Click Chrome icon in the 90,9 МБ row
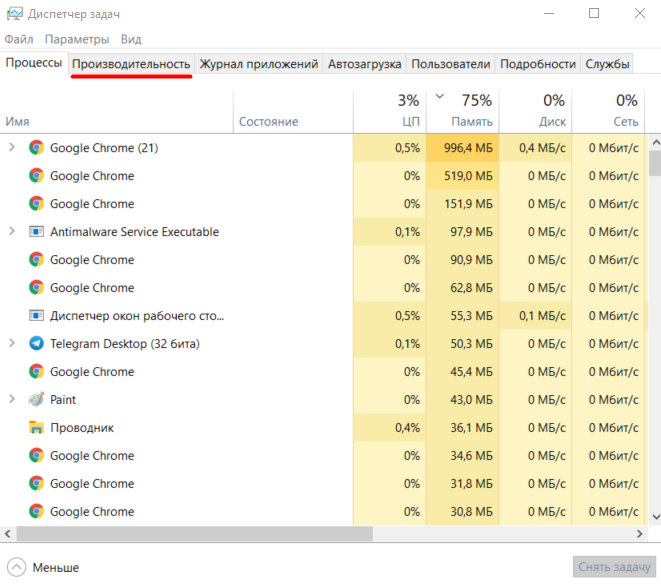 (36, 259)
